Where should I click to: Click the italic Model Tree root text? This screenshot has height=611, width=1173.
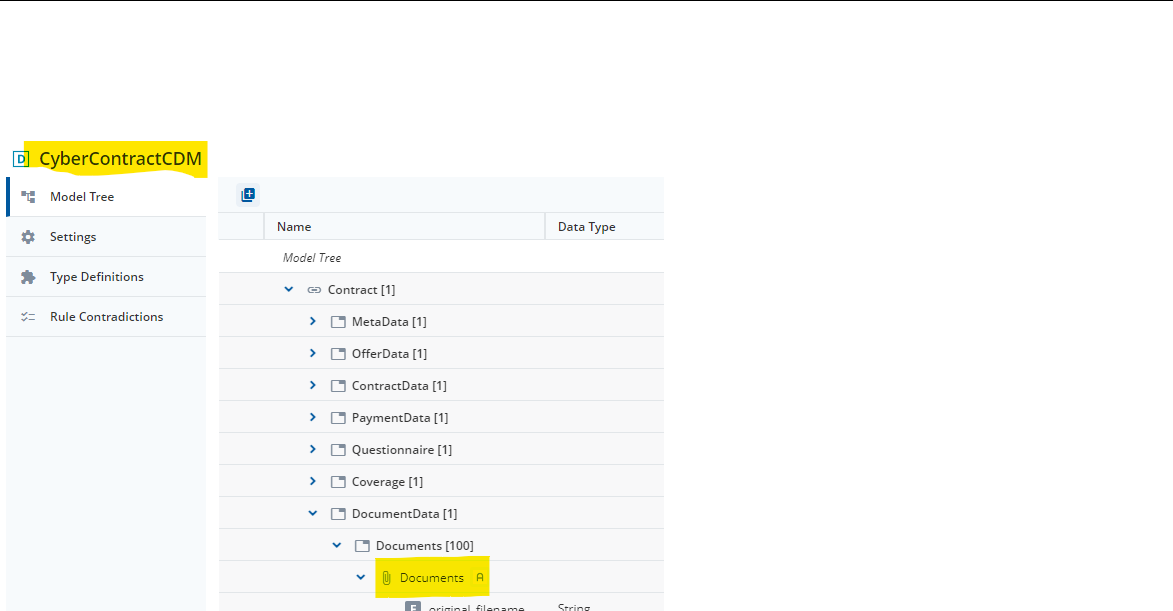click(312, 258)
